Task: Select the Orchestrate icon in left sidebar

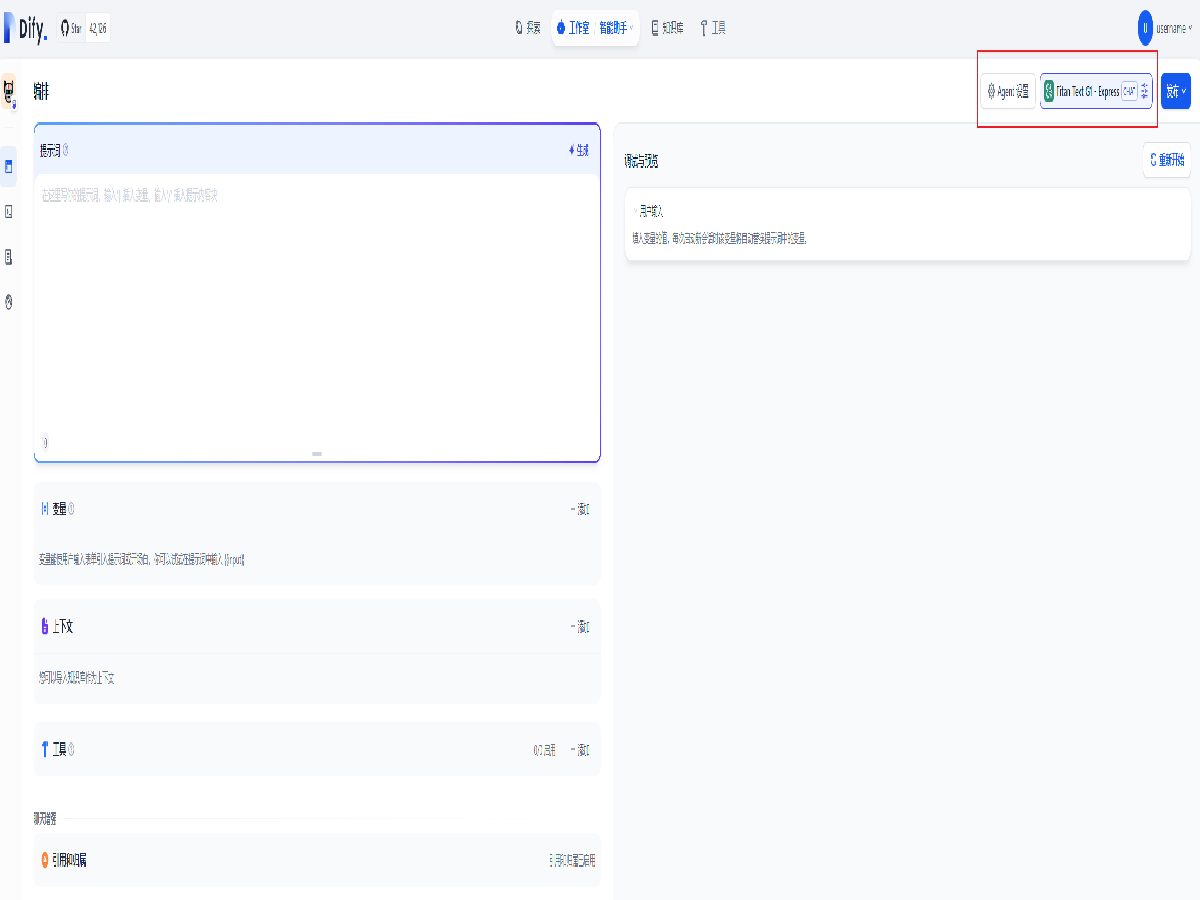Action: pos(9,166)
